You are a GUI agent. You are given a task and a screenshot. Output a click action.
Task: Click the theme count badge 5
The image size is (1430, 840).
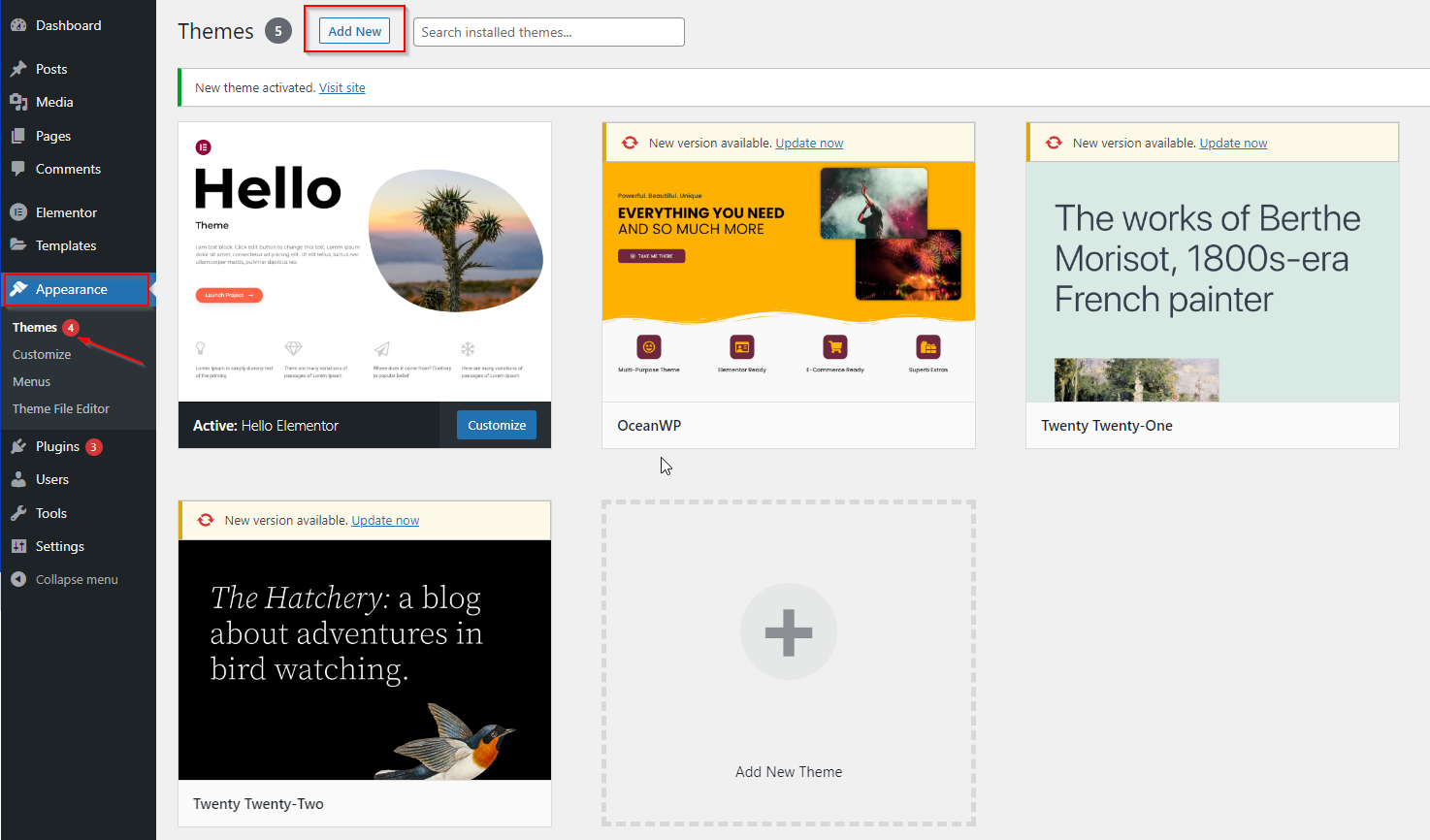pyautogui.click(x=278, y=31)
